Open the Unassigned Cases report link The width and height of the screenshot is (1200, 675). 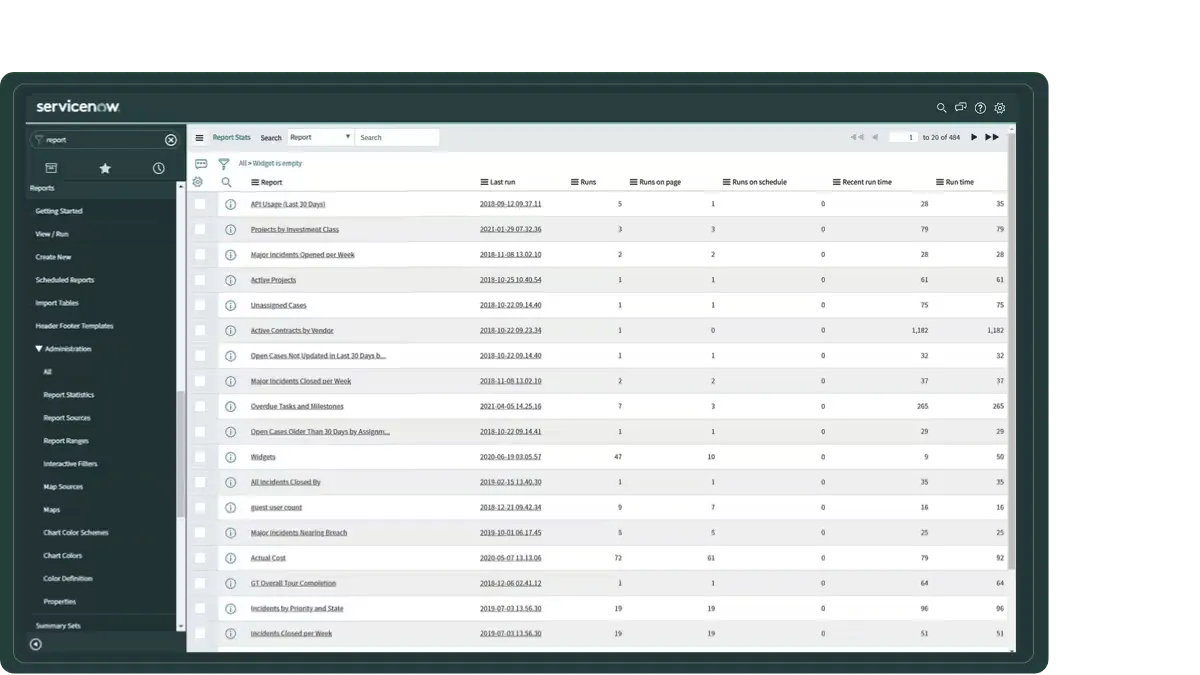pos(278,305)
